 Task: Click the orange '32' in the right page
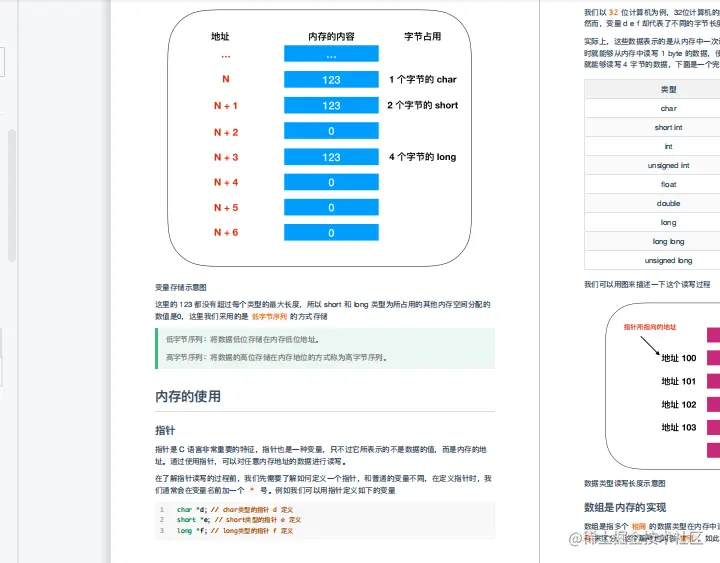[x=613, y=12]
